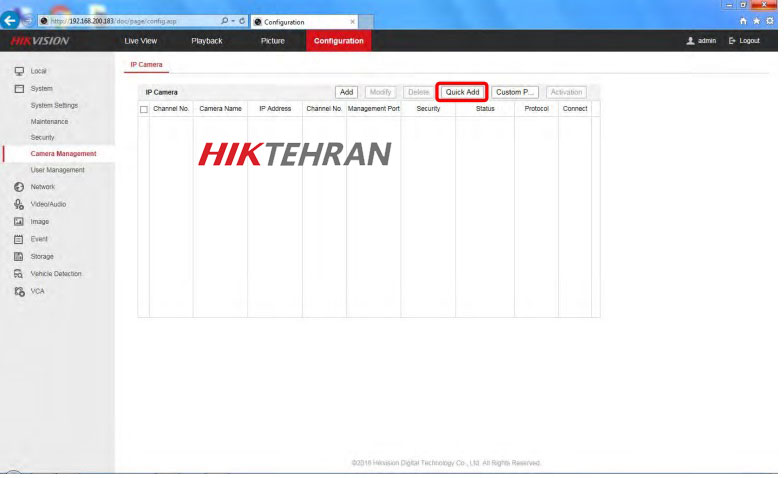Expand the Storage section
Image resolution: width=784 pixels, height=478 pixels.
(x=42, y=256)
